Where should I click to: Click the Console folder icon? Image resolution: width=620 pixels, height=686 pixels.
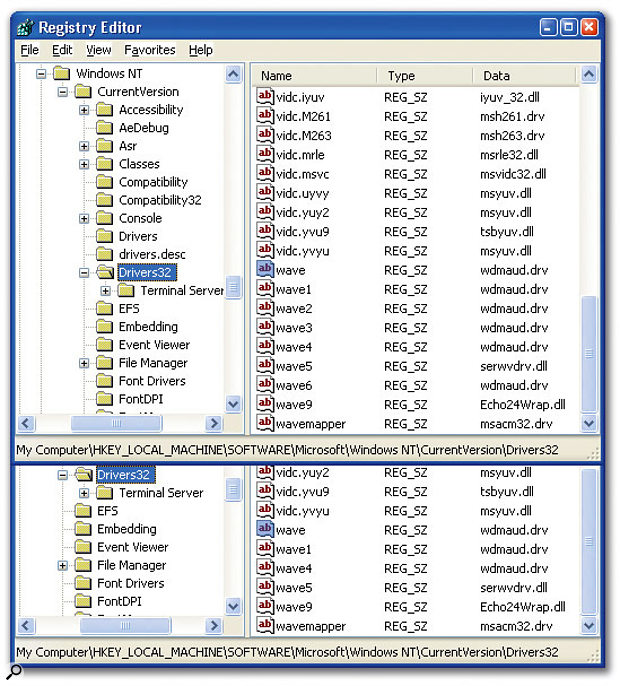105,218
